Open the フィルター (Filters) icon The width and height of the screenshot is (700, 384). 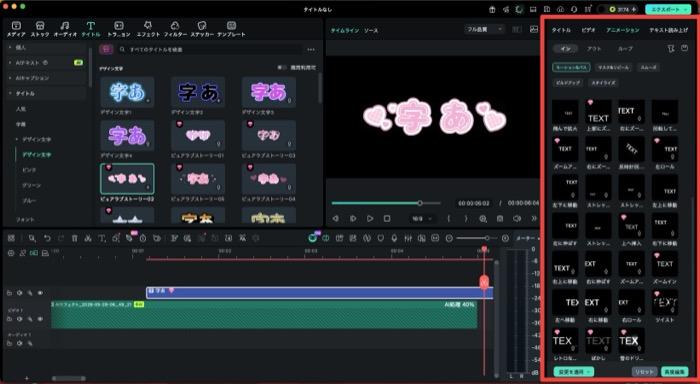click(x=175, y=25)
